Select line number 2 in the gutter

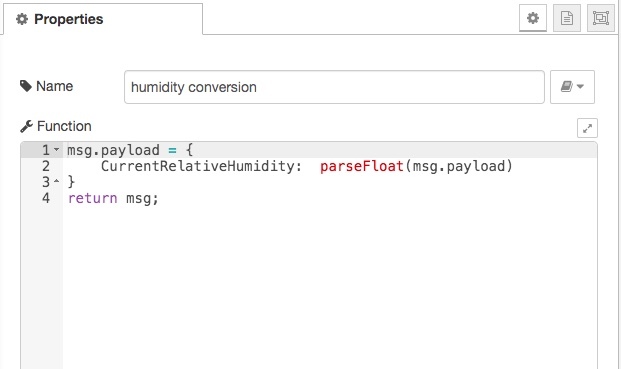point(46,166)
